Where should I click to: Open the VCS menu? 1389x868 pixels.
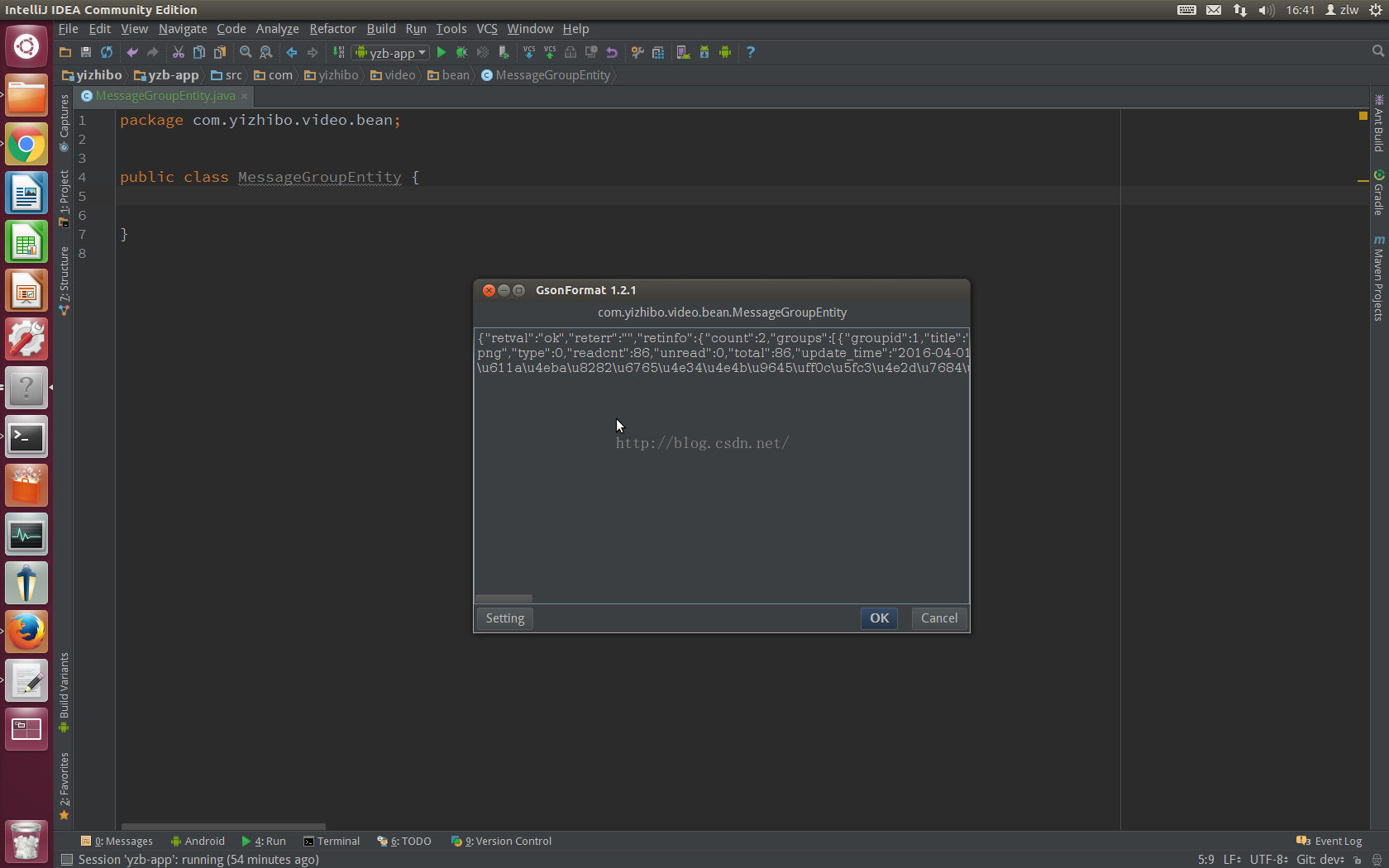click(x=487, y=29)
